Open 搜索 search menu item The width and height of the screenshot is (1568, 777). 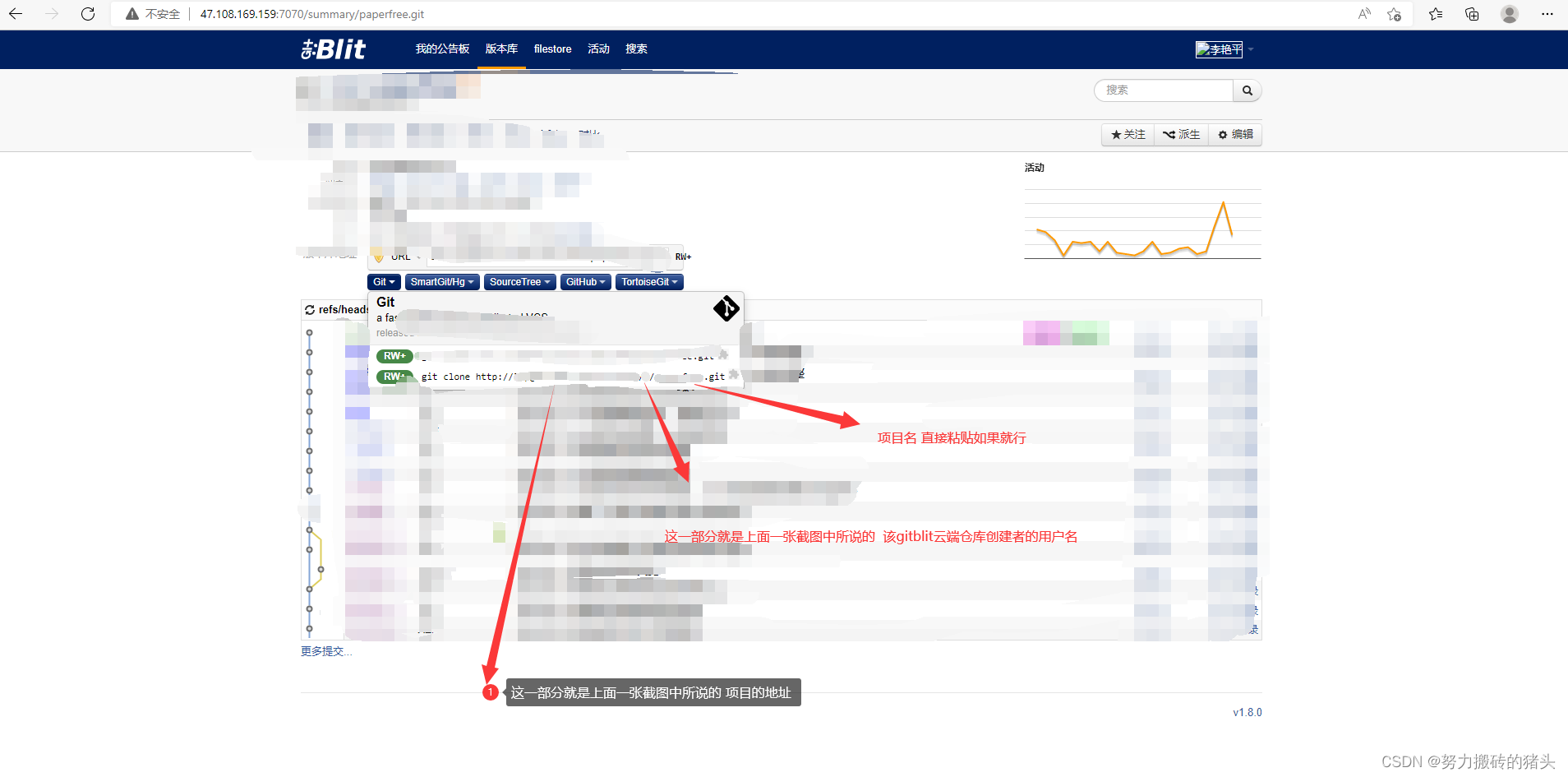pos(636,49)
